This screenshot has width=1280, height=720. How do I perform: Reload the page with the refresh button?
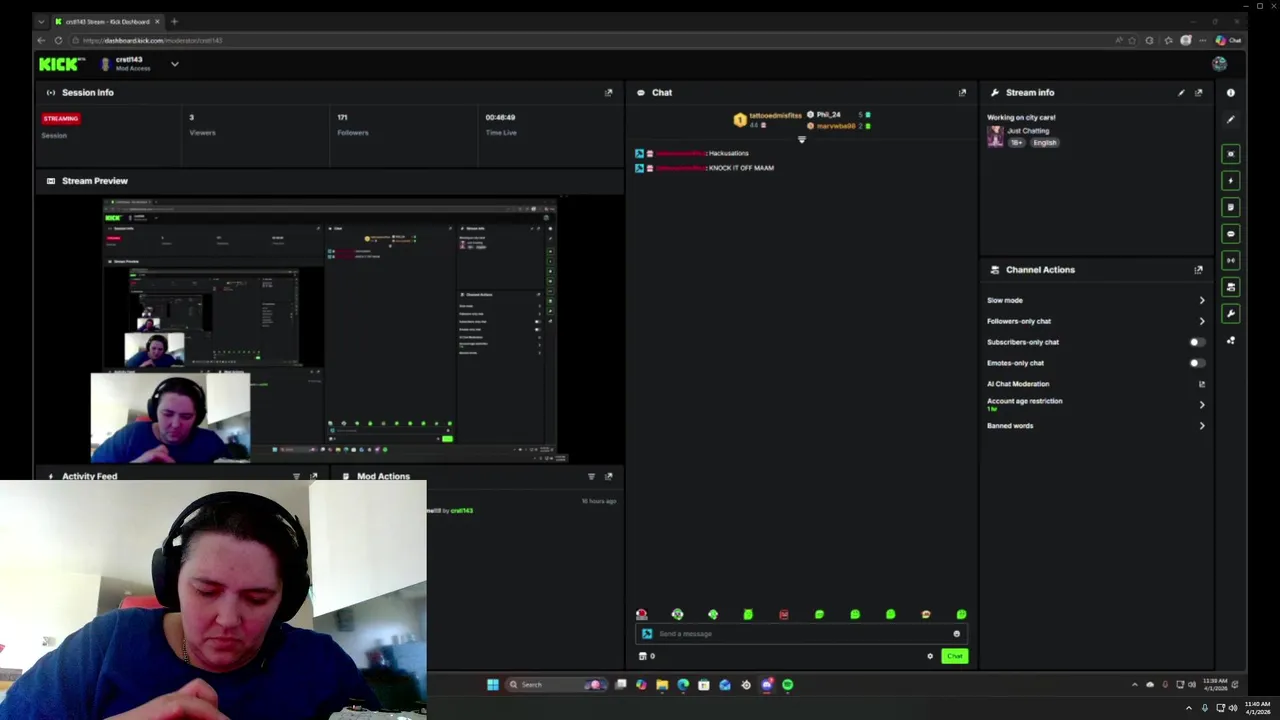tap(59, 41)
